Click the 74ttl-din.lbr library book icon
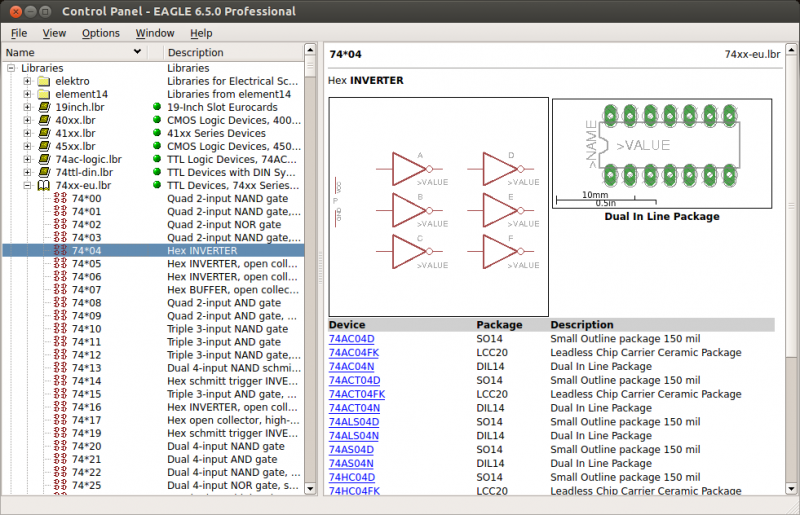This screenshot has width=800, height=515. tap(44, 173)
